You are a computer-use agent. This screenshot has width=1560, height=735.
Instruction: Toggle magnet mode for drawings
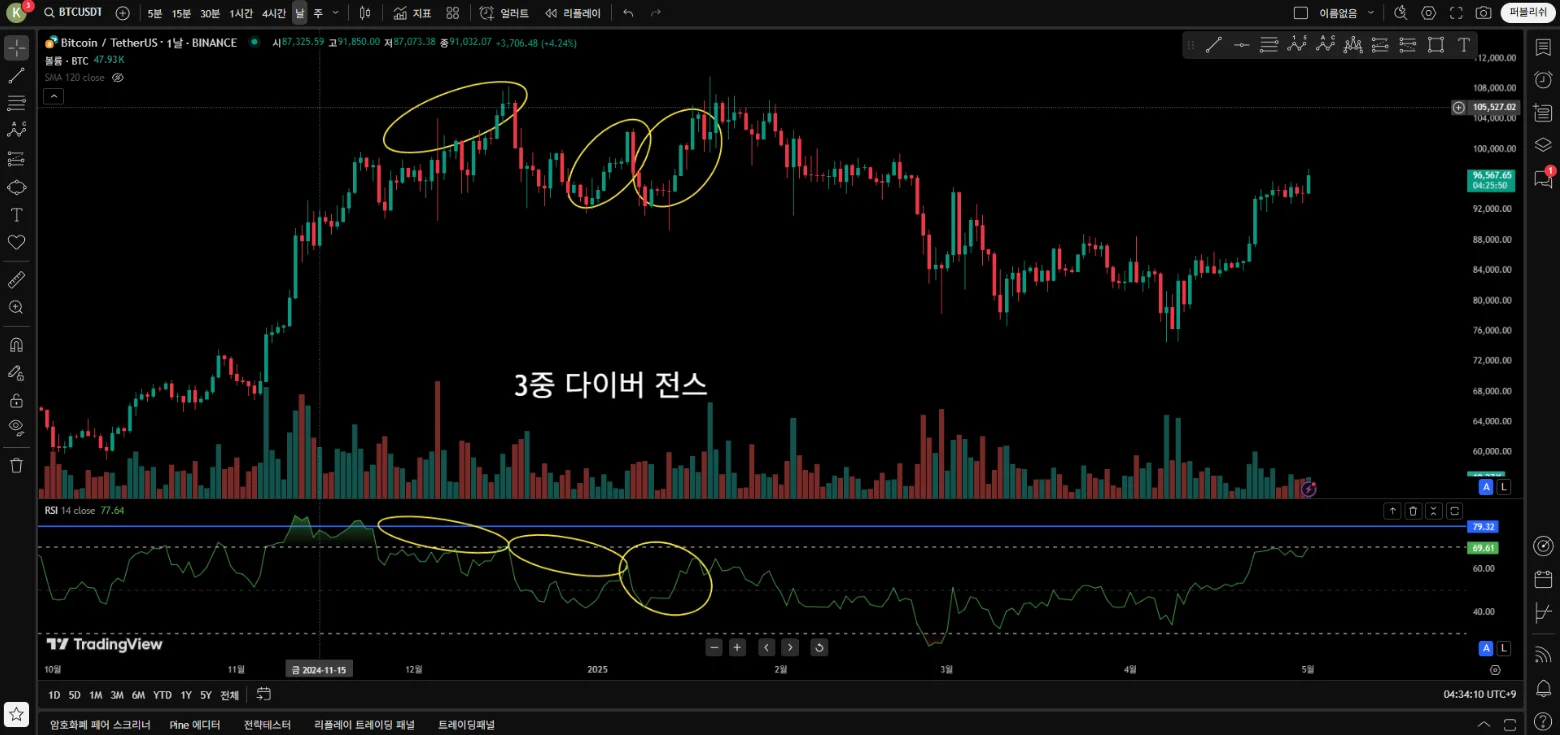(x=17, y=345)
